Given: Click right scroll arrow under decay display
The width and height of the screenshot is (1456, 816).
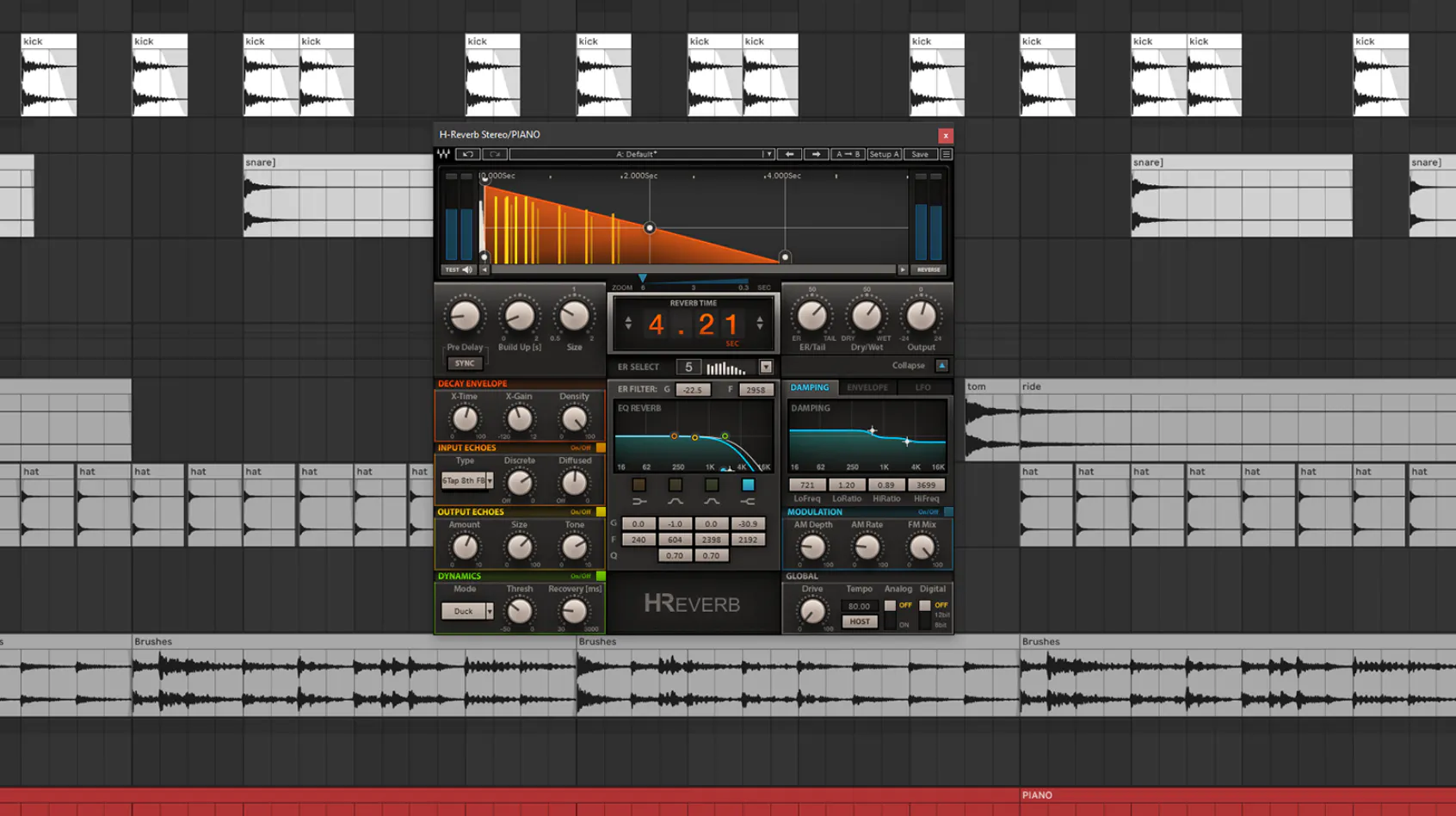Looking at the screenshot, I should pyautogui.click(x=903, y=269).
